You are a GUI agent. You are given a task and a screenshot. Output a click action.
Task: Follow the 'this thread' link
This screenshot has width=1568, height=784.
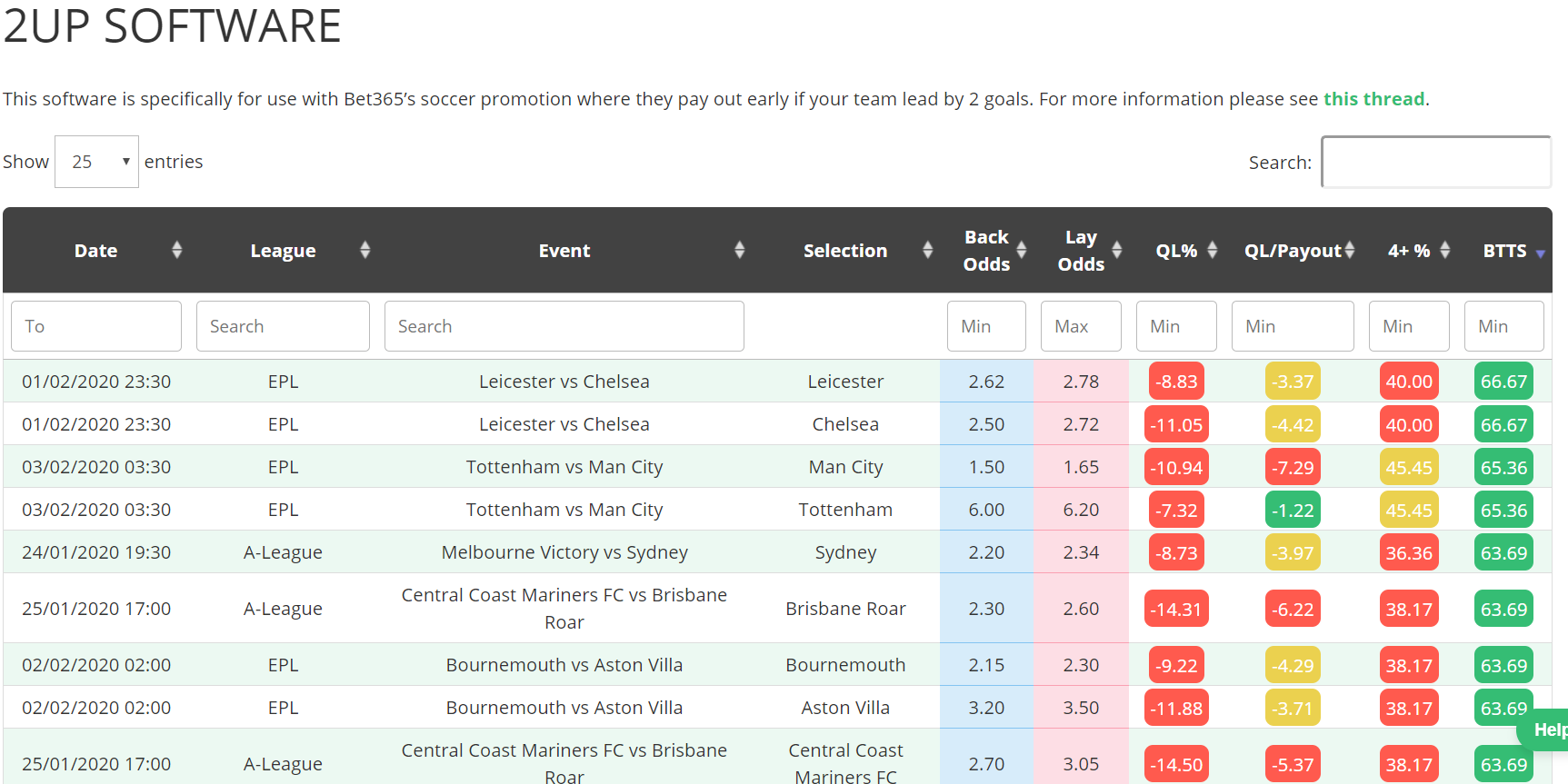pos(1373,99)
